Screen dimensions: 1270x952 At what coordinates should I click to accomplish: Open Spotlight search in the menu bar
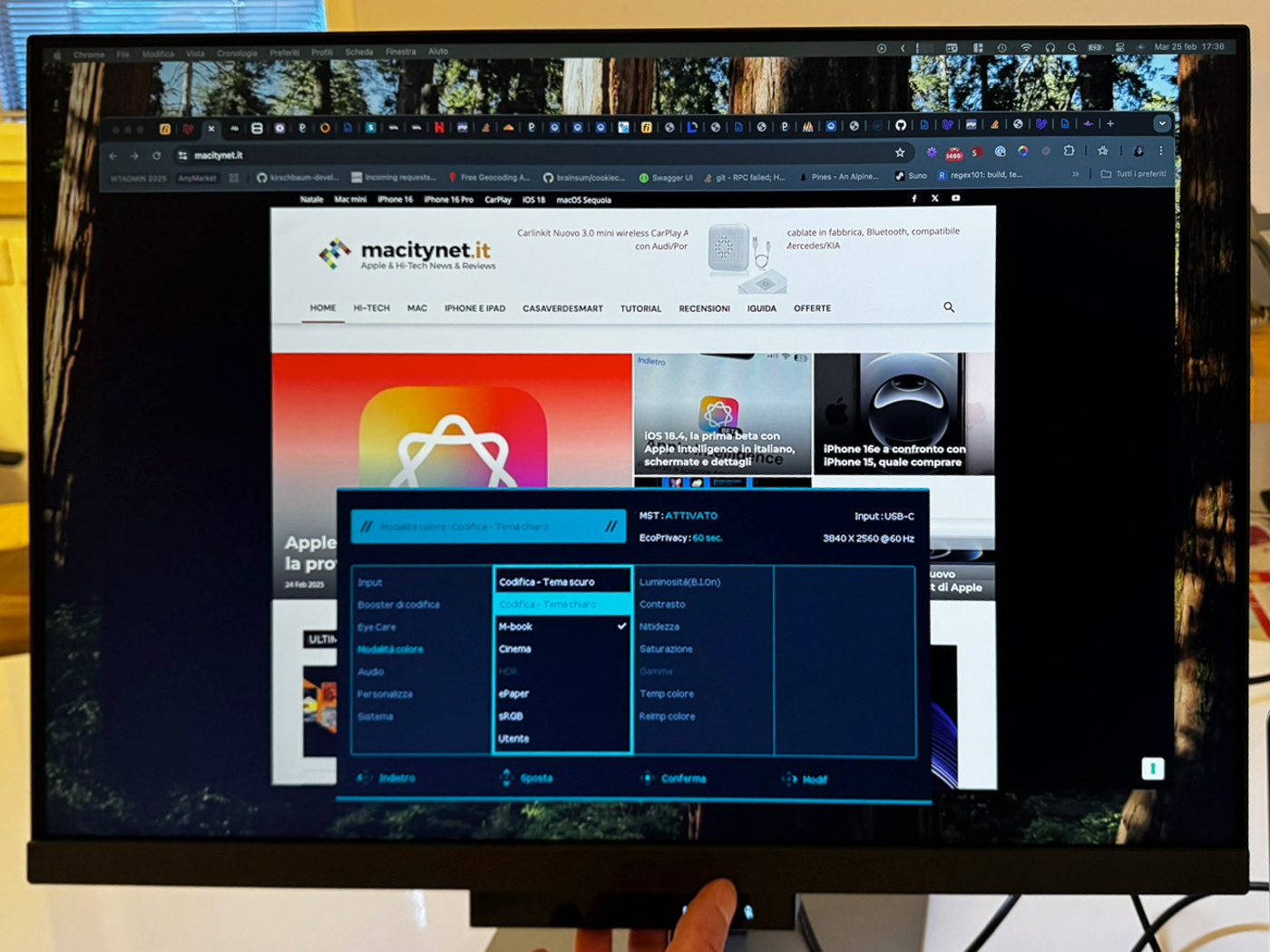tap(1072, 47)
